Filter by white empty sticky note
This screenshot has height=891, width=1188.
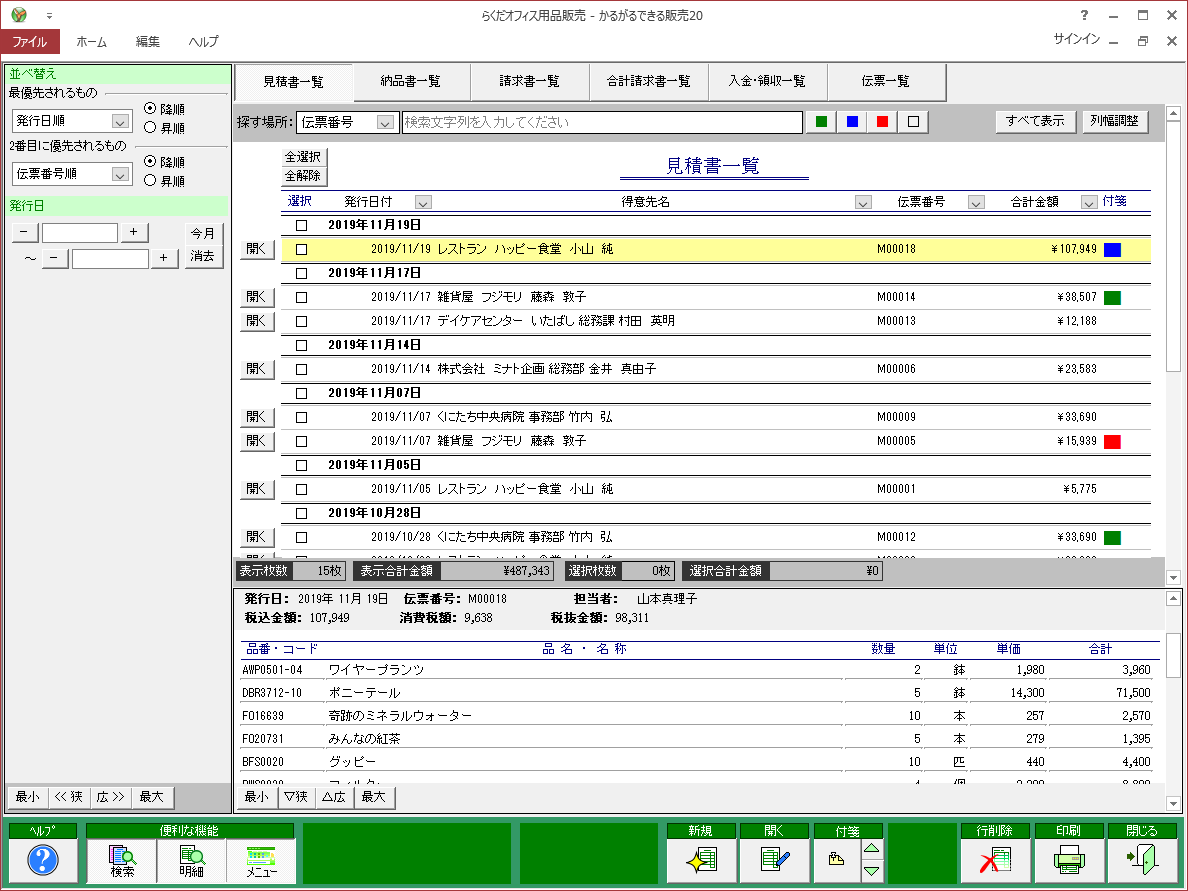[x=913, y=121]
